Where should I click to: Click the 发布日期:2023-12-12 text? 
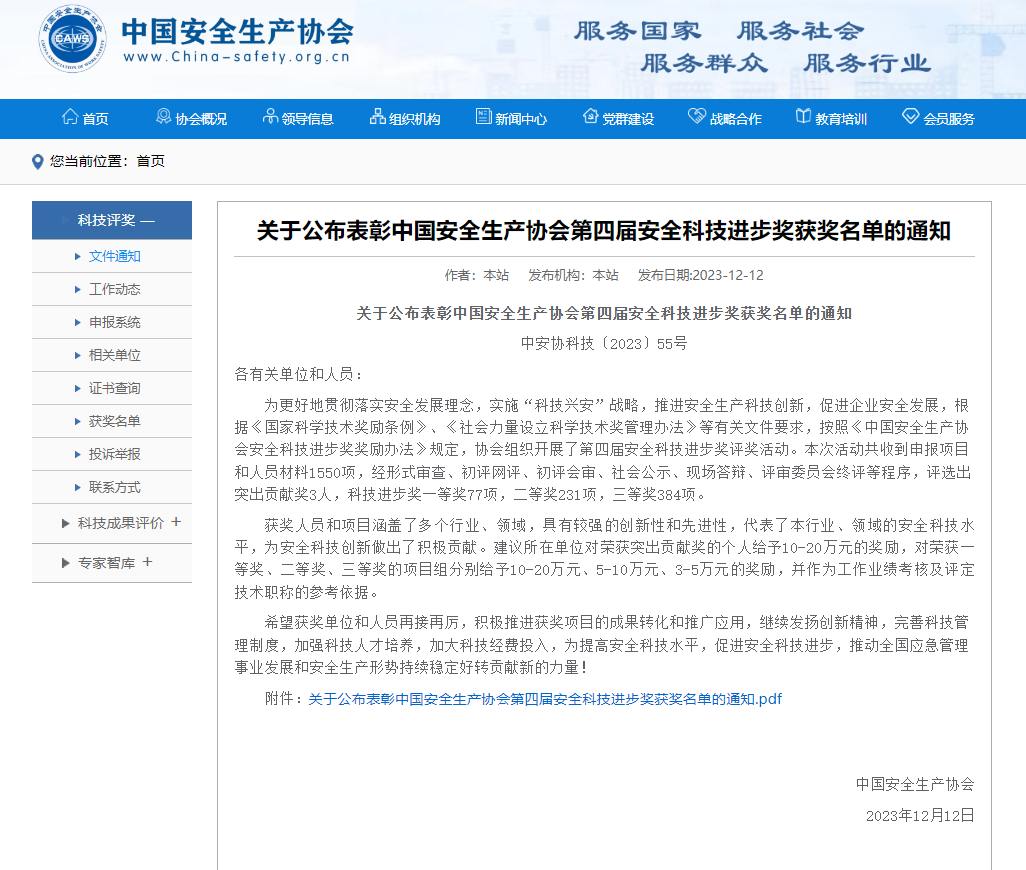tap(701, 275)
